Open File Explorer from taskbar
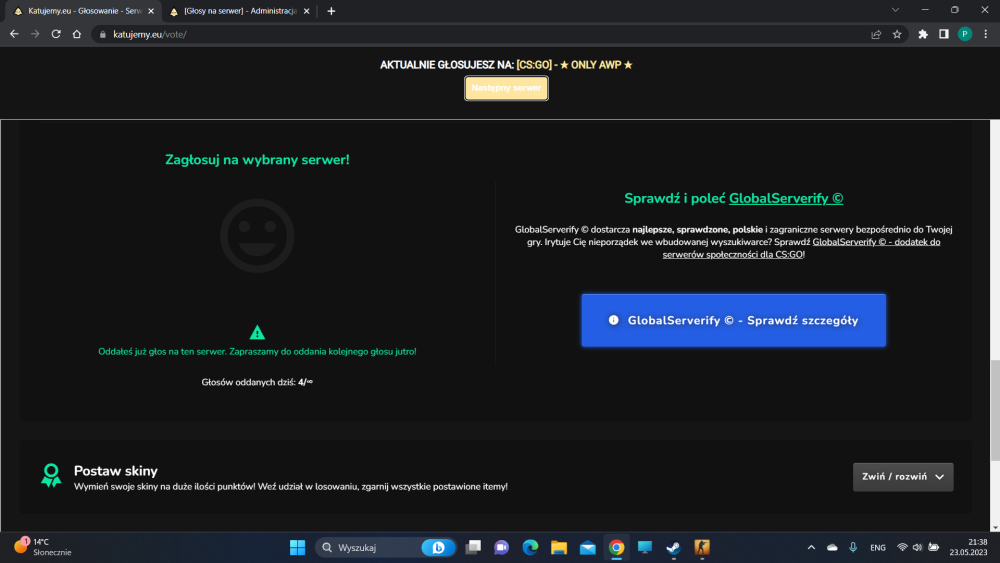 pyautogui.click(x=559, y=547)
